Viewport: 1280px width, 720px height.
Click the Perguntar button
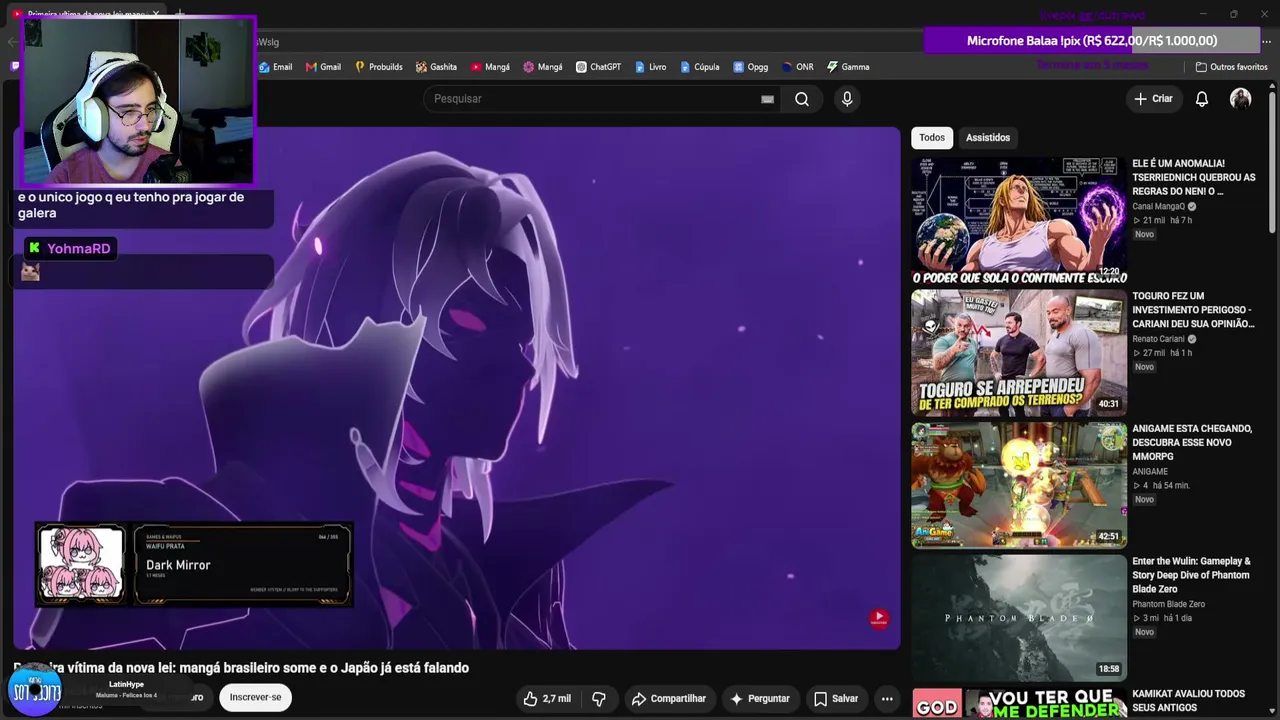760,699
